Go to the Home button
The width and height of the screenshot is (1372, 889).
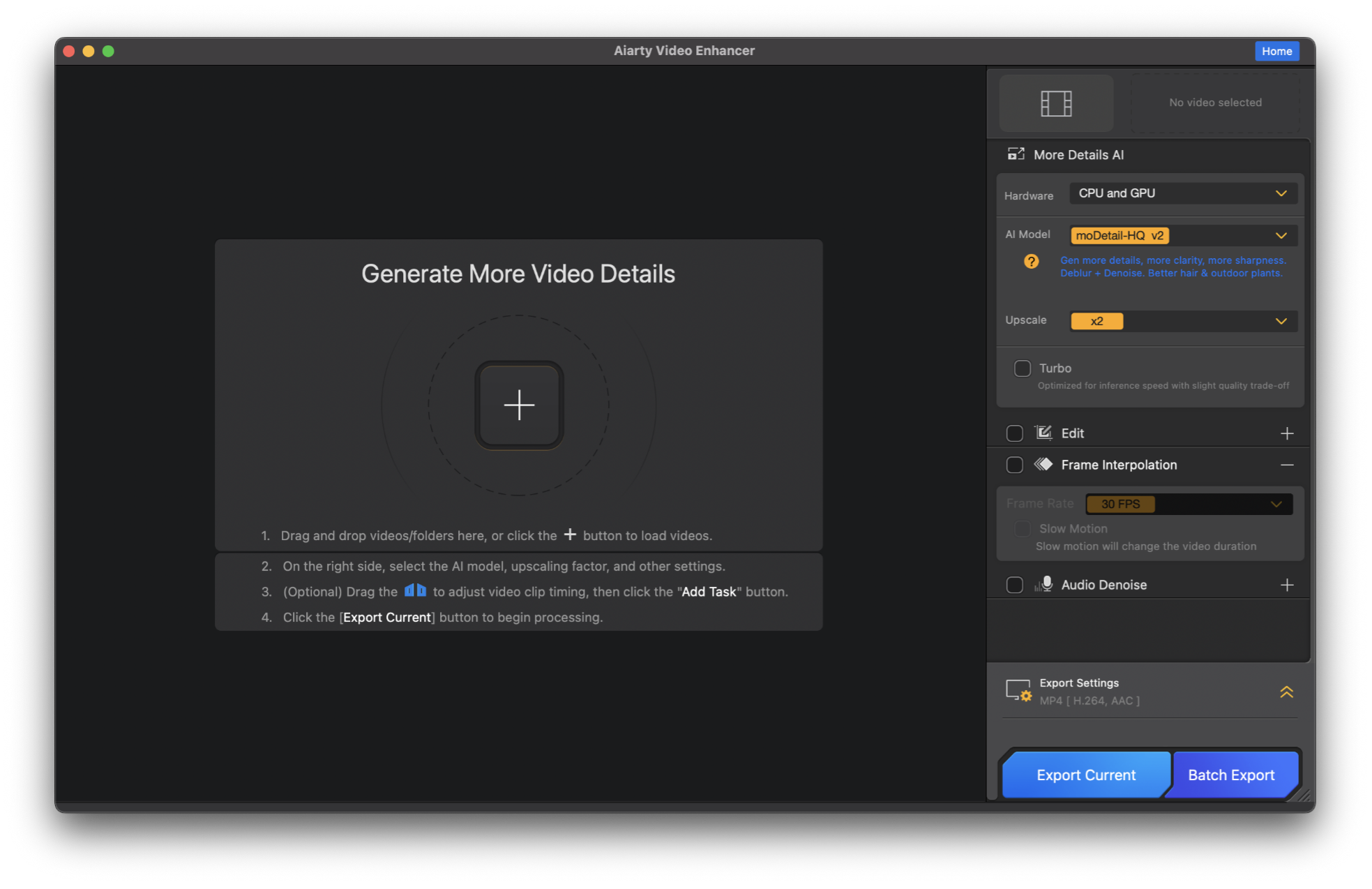point(1276,51)
